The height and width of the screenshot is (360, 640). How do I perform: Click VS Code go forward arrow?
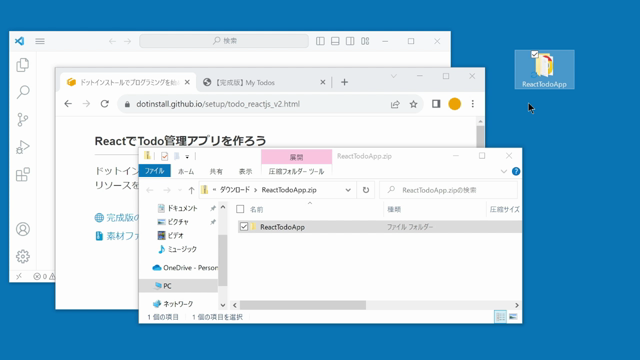tap(127, 41)
